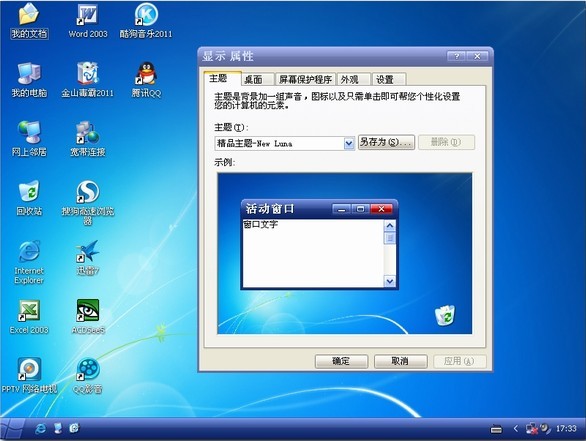Launch the QQ影音 desktop shortcut
Screen dimensions: 586x441
(x=88, y=376)
